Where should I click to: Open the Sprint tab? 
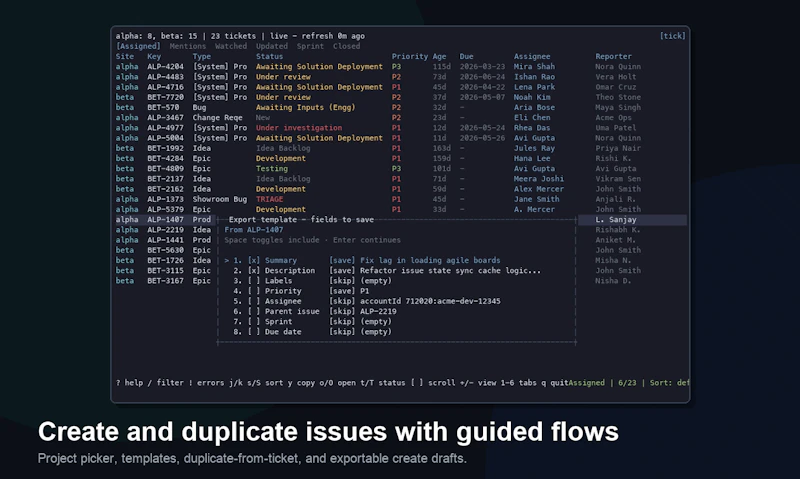[x=310, y=46]
